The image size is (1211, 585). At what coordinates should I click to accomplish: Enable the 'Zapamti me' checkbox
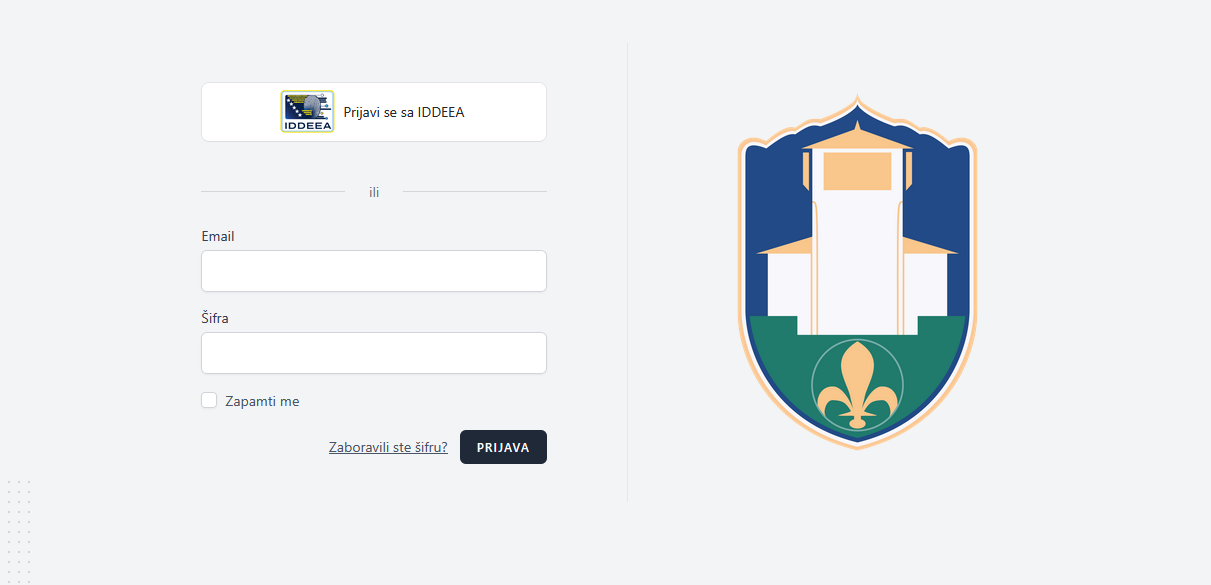click(209, 401)
